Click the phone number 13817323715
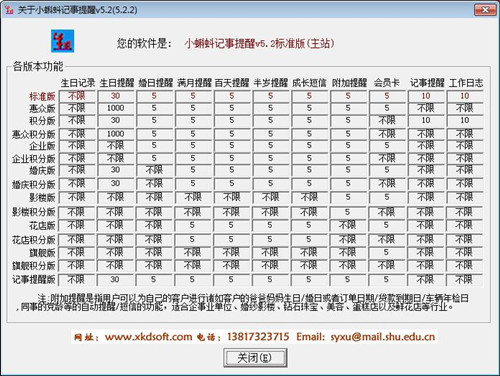This screenshot has width=500, height=376. pos(258,337)
